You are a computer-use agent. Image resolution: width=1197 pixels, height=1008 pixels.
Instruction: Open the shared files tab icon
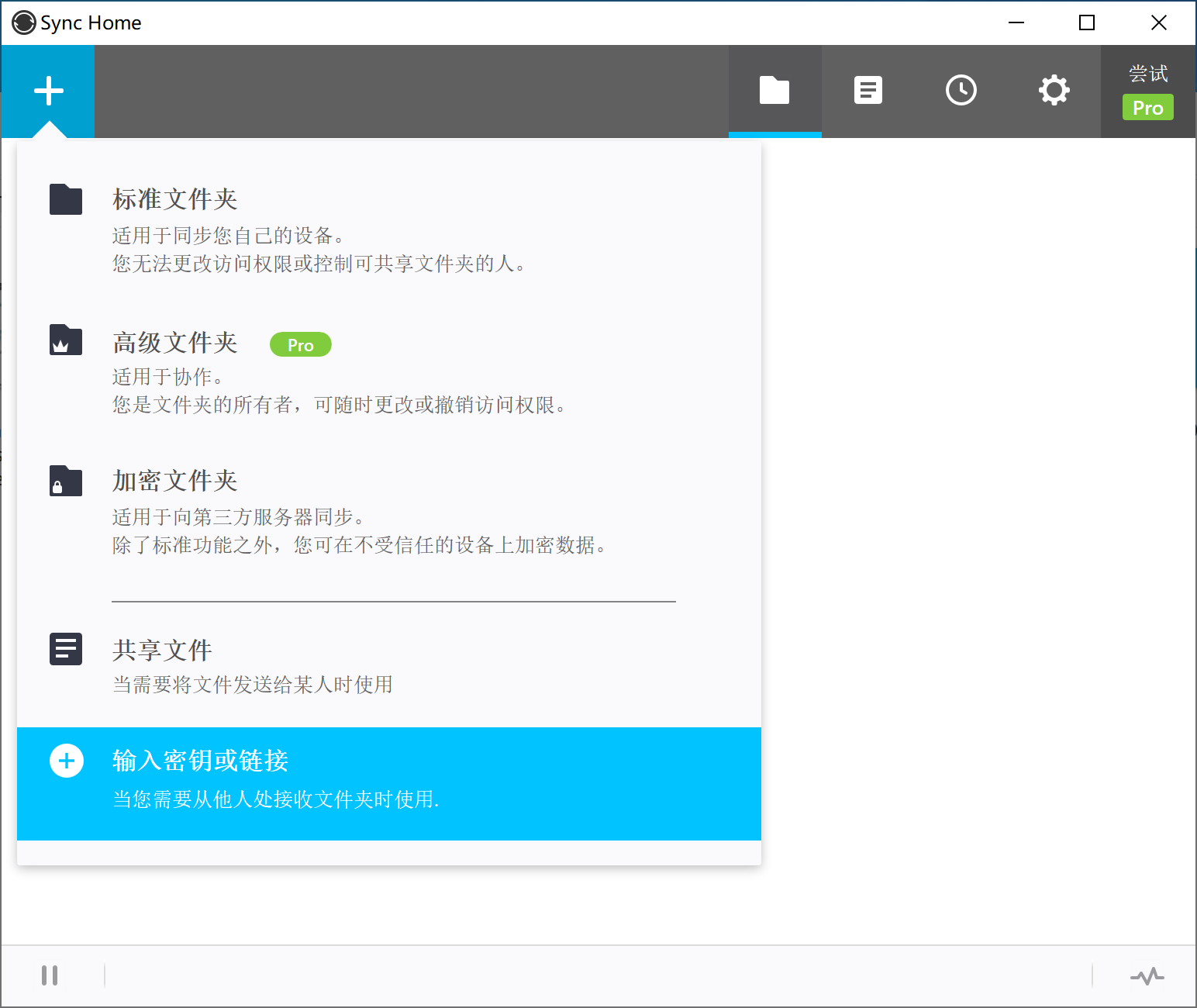click(x=868, y=91)
